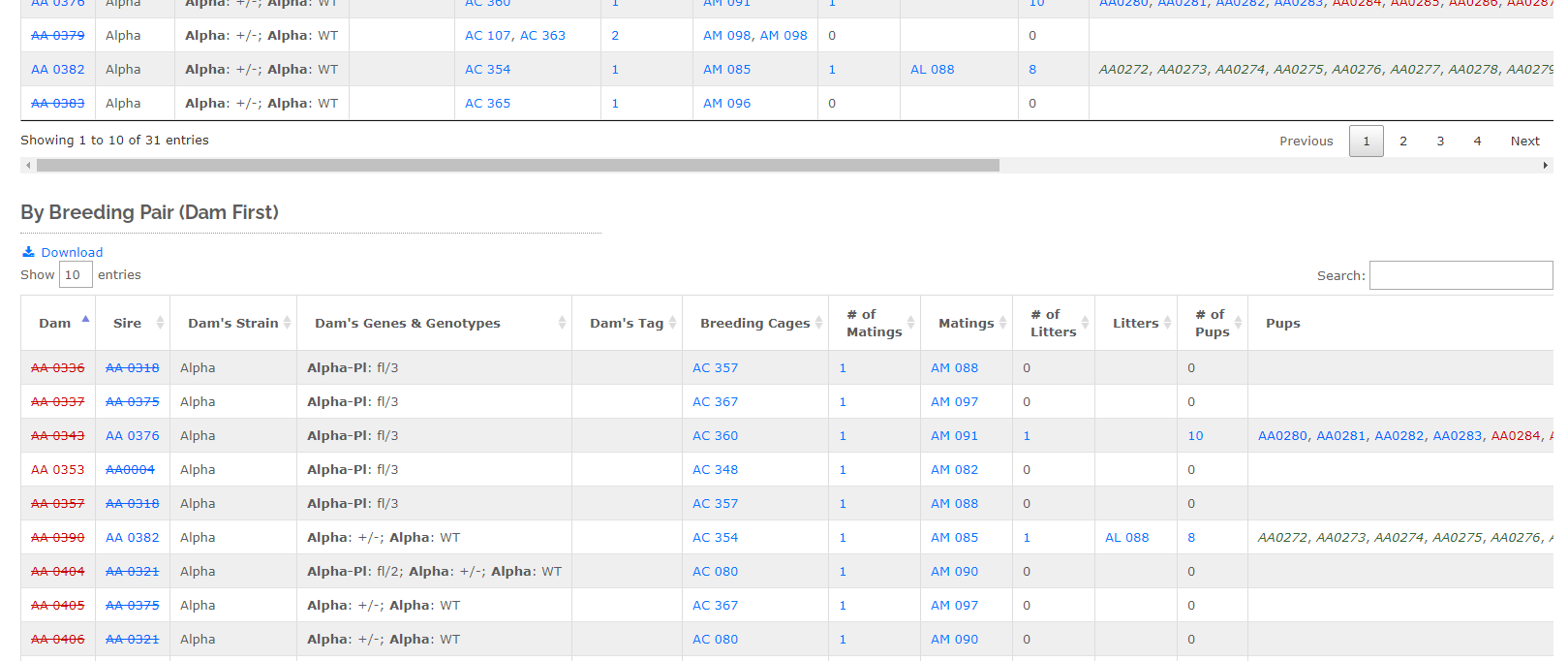Open dam AA 0404
The height and width of the screenshot is (661, 1568).
pyautogui.click(x=58, y=571)
